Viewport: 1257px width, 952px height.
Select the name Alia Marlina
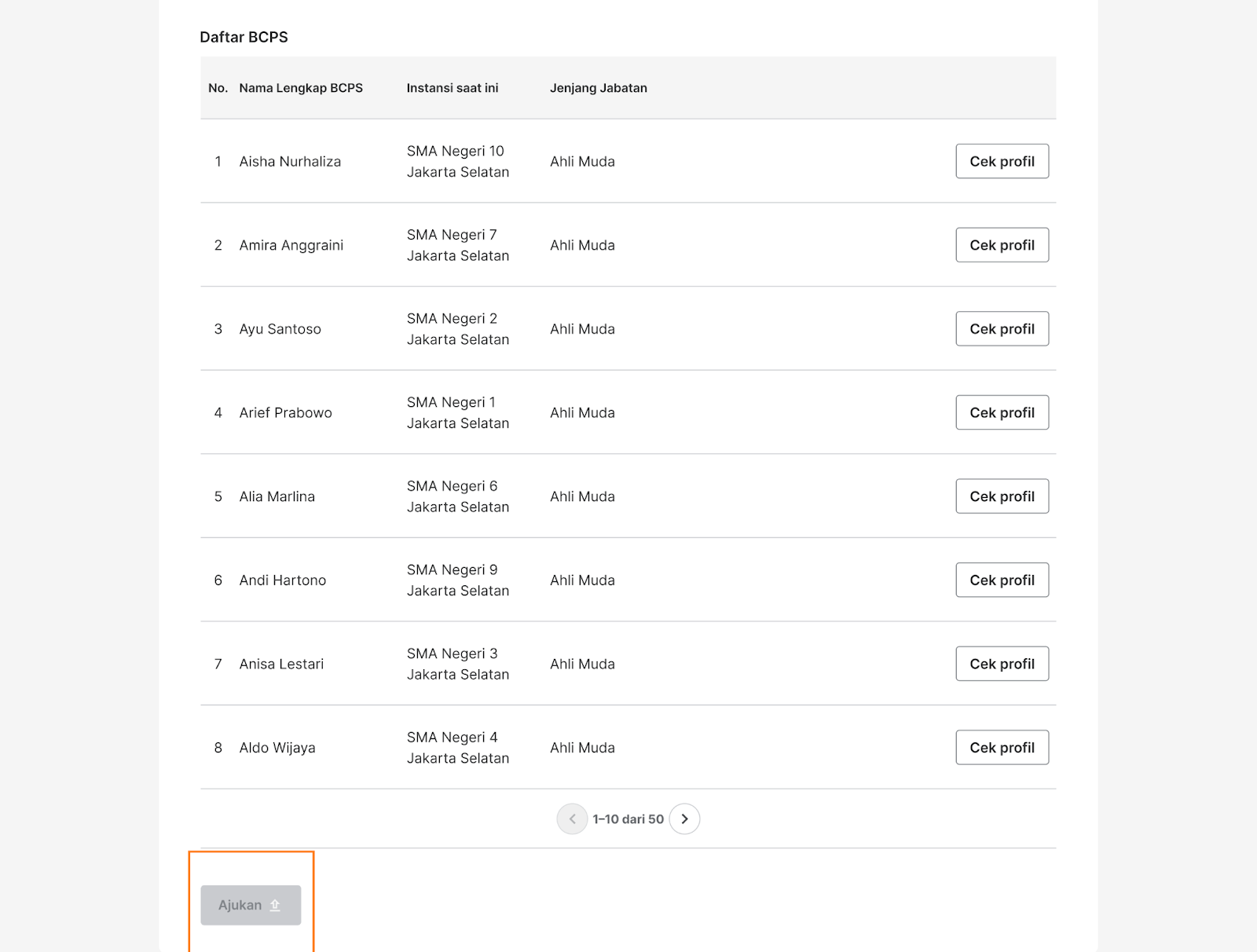click(277, 496)
